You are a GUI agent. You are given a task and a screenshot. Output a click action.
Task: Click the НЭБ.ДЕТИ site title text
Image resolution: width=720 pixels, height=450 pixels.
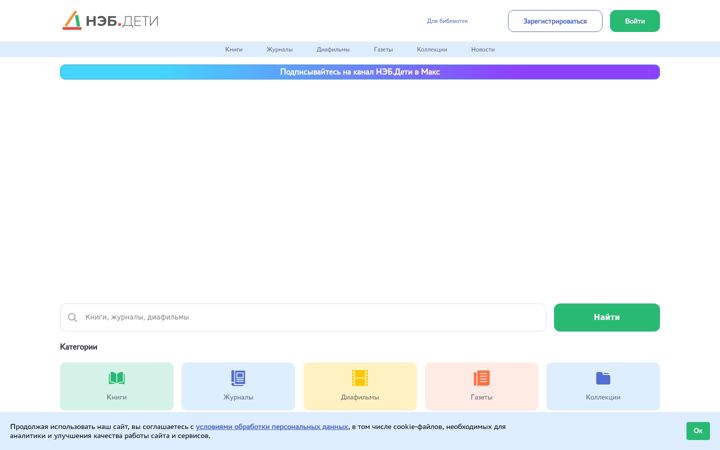pos(122,21)
